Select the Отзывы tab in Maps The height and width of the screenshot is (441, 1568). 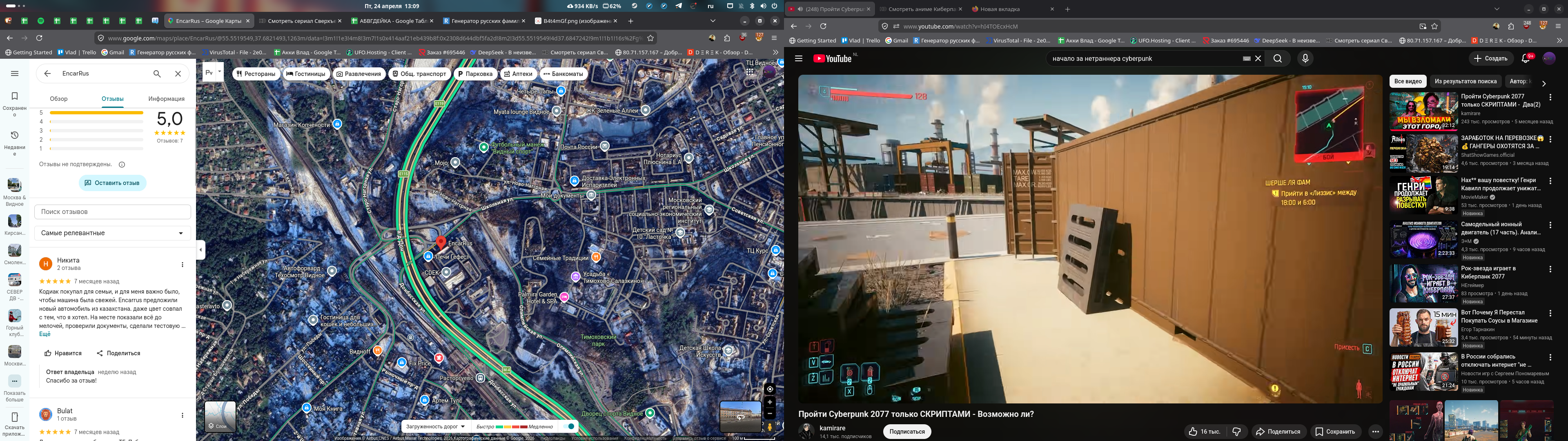click(x=113, y=99)
